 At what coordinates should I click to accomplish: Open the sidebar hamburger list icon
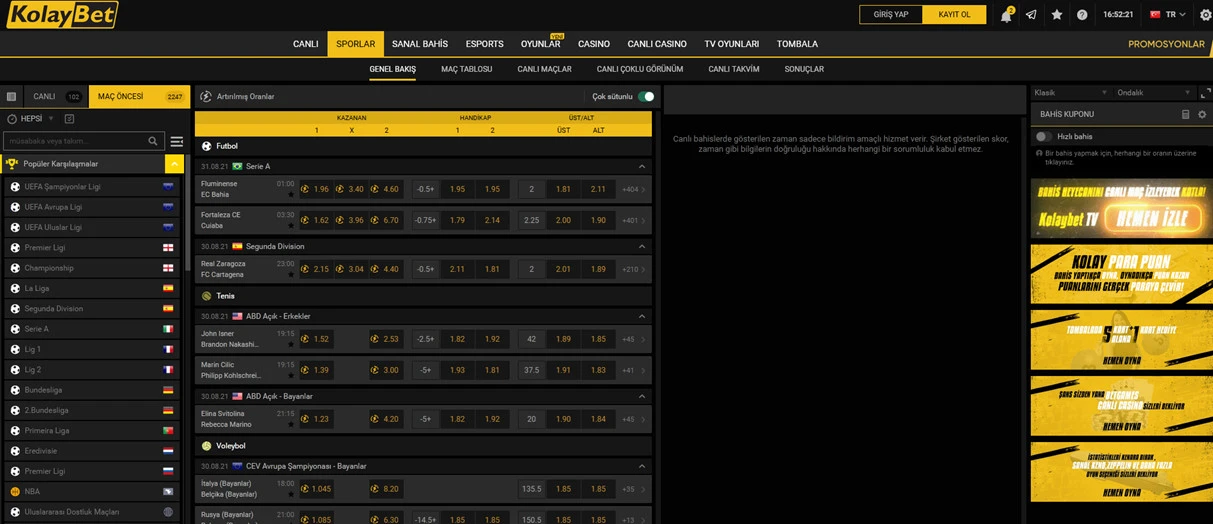[x=177, y=141]
